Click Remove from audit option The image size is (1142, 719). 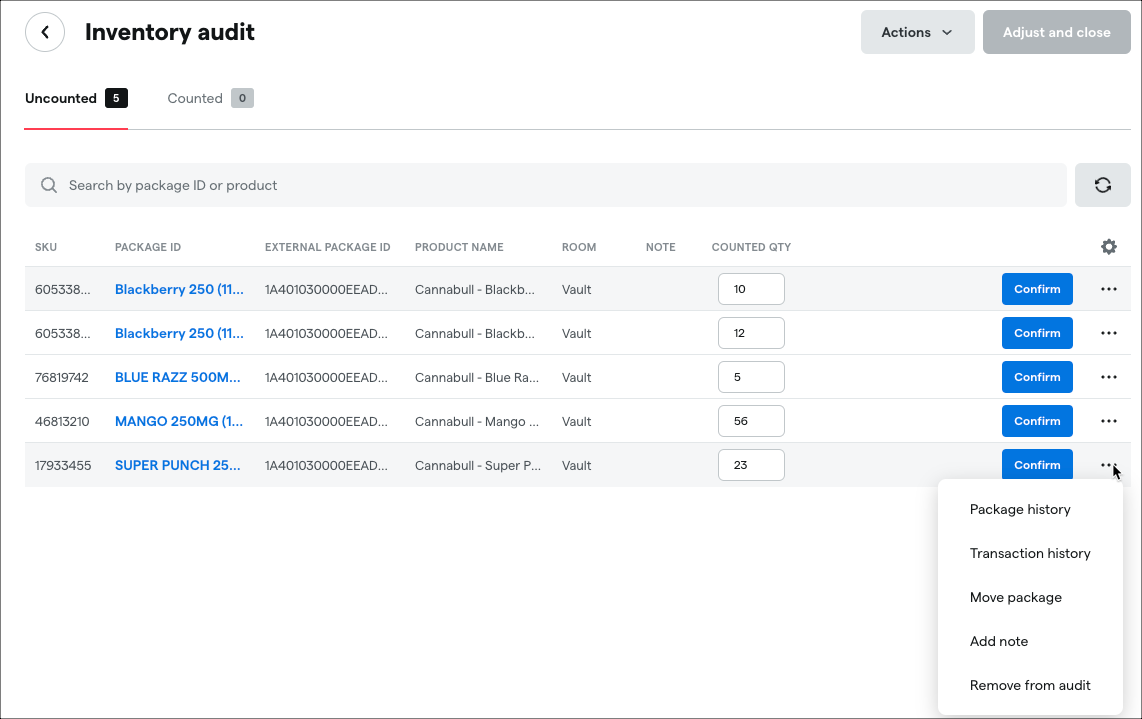tap(1029, 685)
